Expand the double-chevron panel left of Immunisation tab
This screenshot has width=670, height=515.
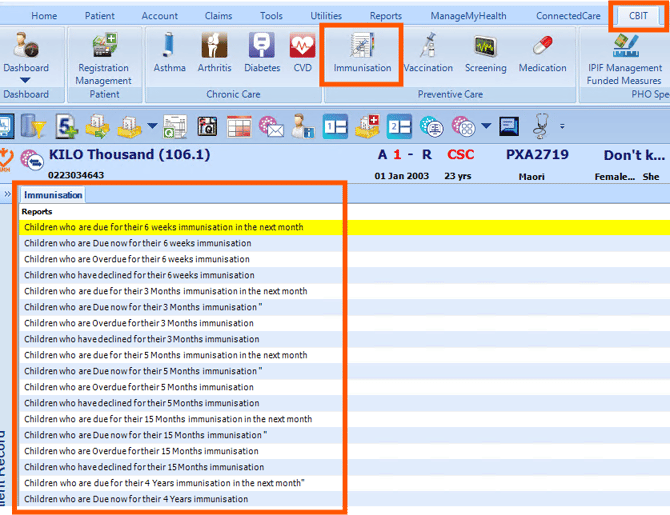(8, 194)
